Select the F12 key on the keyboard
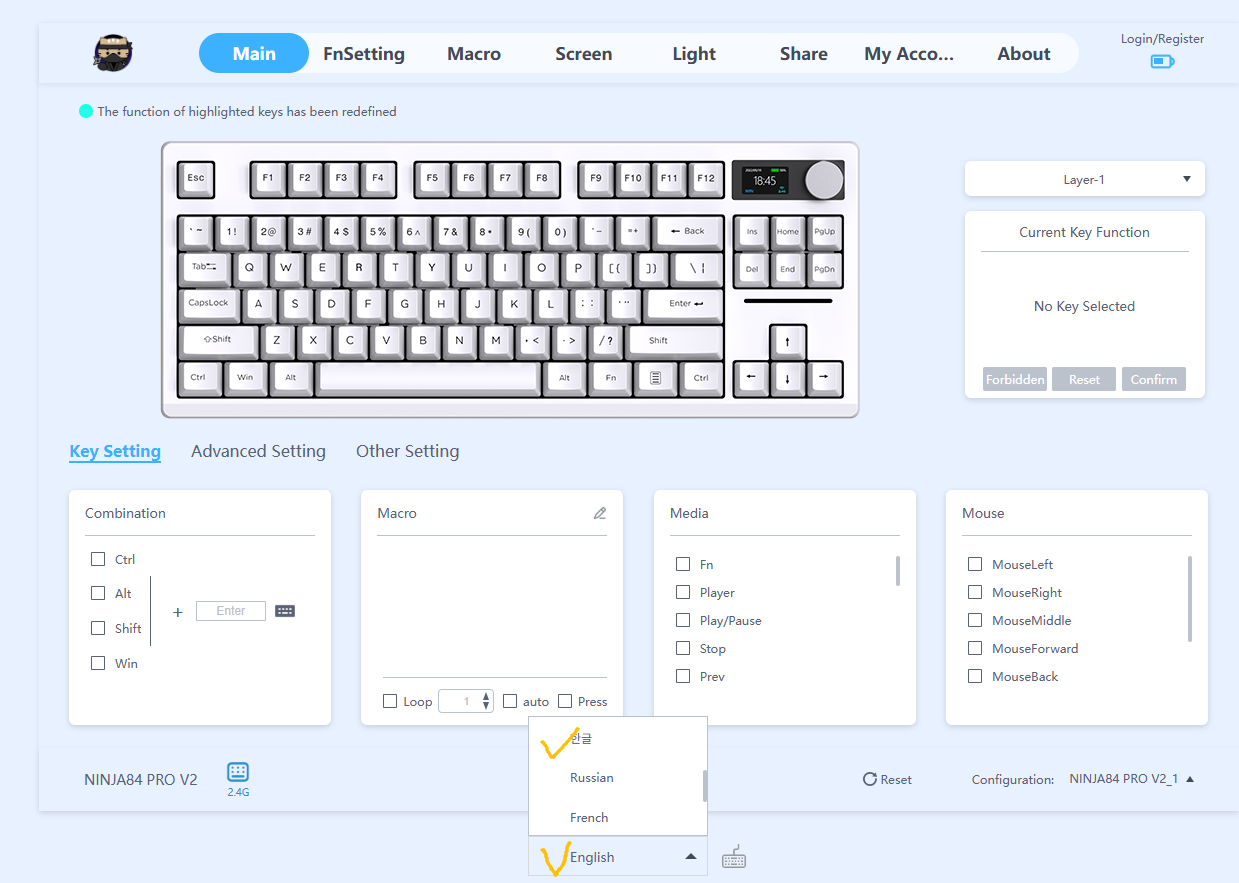This screenshot has height=883, width=1239. coord(706,179)
